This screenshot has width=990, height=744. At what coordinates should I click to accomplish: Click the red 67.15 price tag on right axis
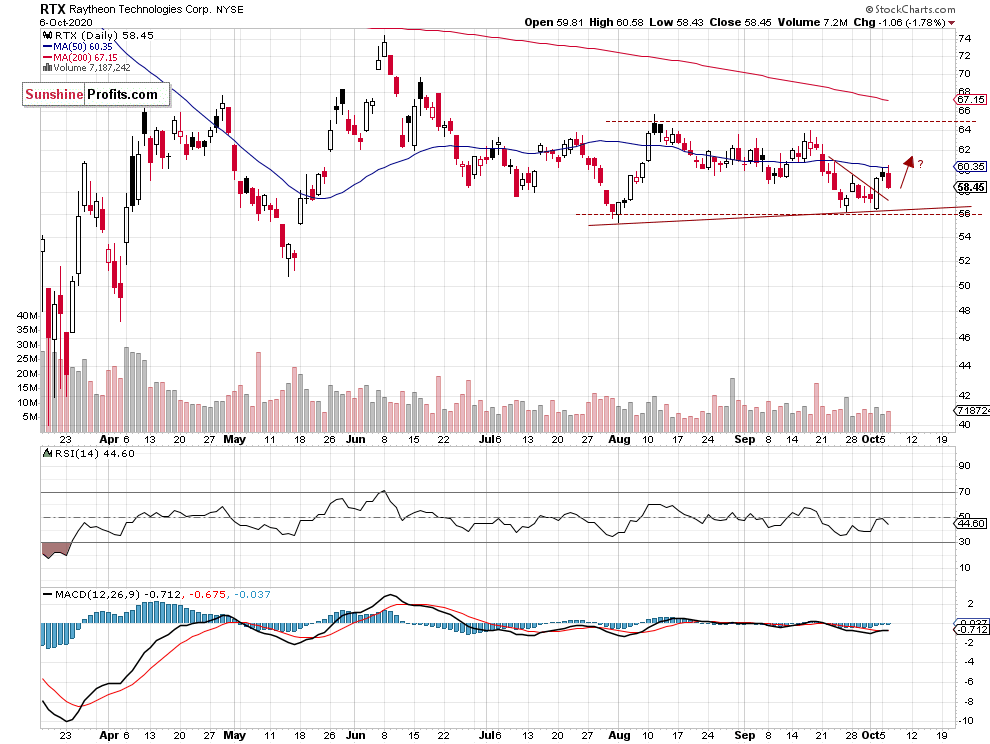tap(969, 100)
